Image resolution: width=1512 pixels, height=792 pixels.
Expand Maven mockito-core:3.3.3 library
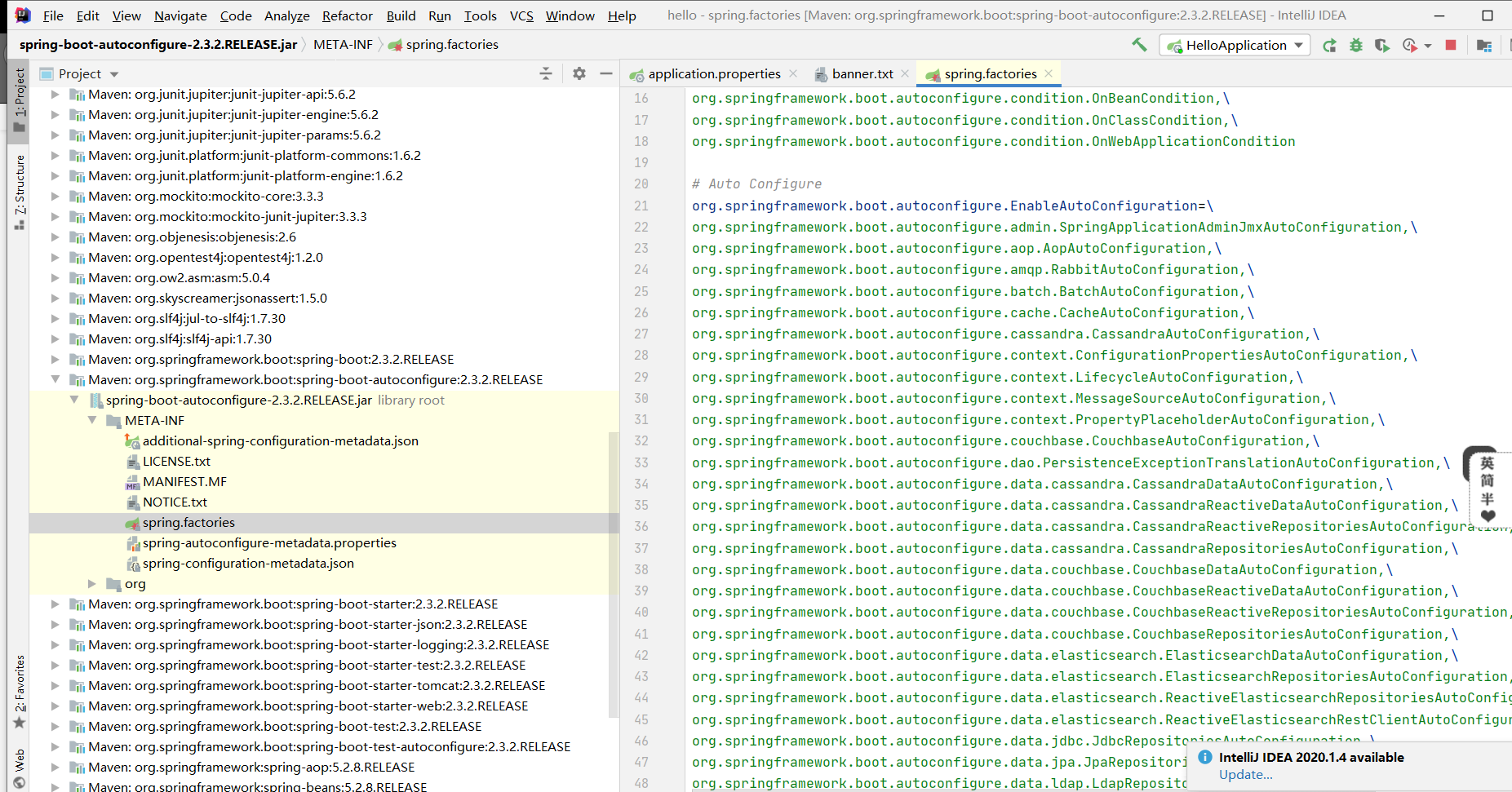pyautogui.click(x=55, y=196)
